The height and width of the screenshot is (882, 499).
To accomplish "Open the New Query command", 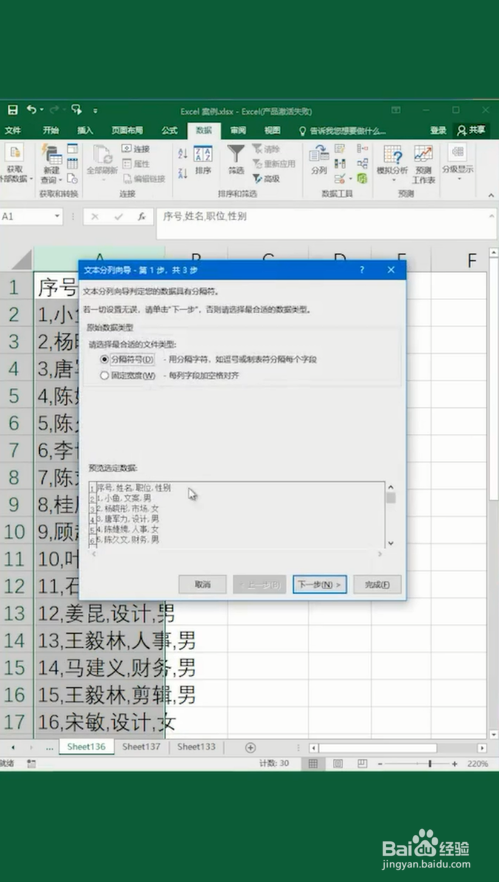I will pyautogui.click(x=51, y=164).
